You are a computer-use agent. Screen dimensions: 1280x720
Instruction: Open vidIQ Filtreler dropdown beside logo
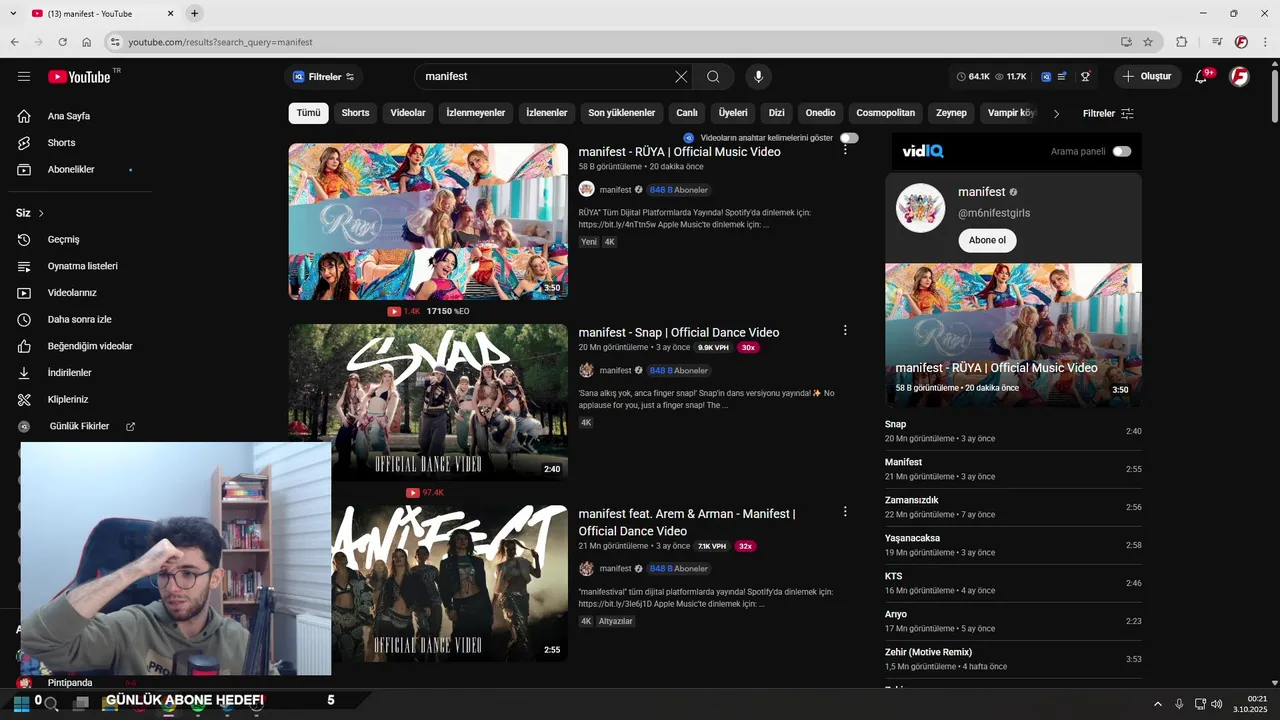[x=323, y=77]
